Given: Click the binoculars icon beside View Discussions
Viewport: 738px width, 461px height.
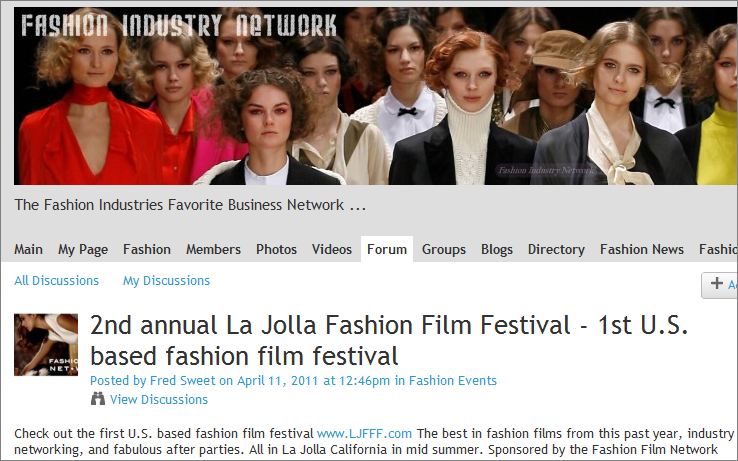Looking at the screenshot, I should tap(97, 399).
